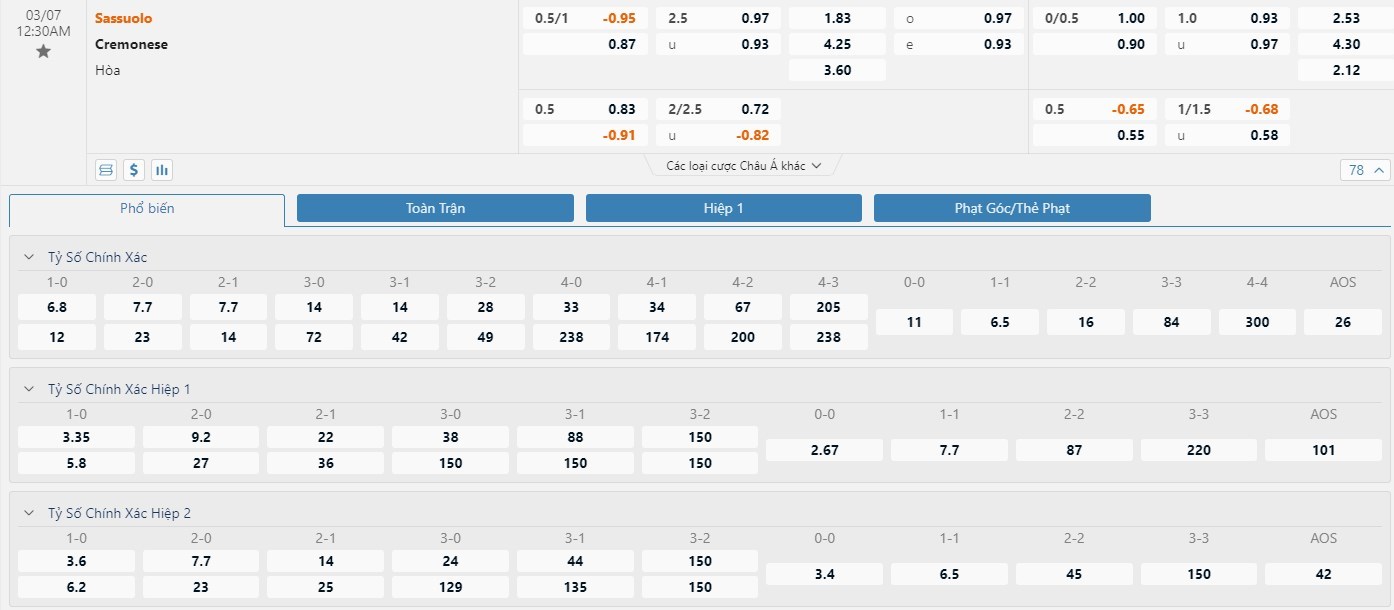Viewport: 1394px width, 610px height.
Task: Pick the 1.83 odds for Sassuolo win
Action: click(x=837, y=18)
